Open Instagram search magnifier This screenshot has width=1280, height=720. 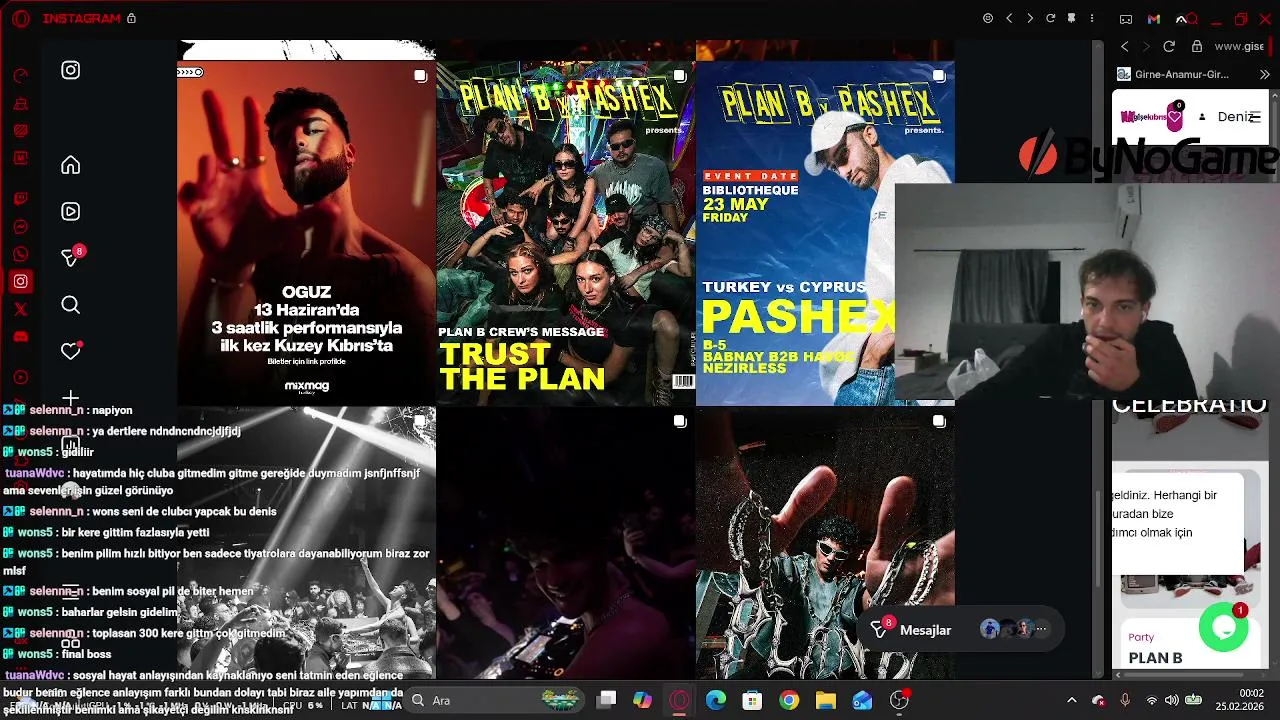click(x=70, y=305)
